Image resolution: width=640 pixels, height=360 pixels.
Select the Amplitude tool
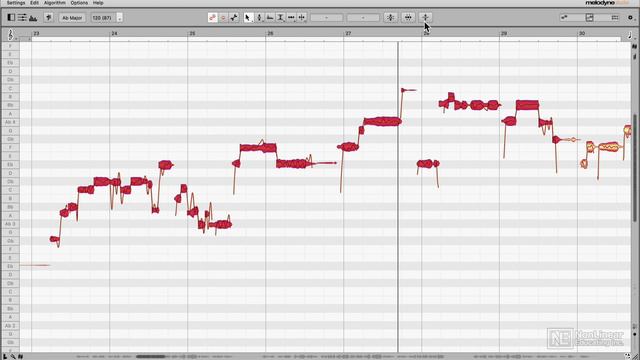coord(280,18)
